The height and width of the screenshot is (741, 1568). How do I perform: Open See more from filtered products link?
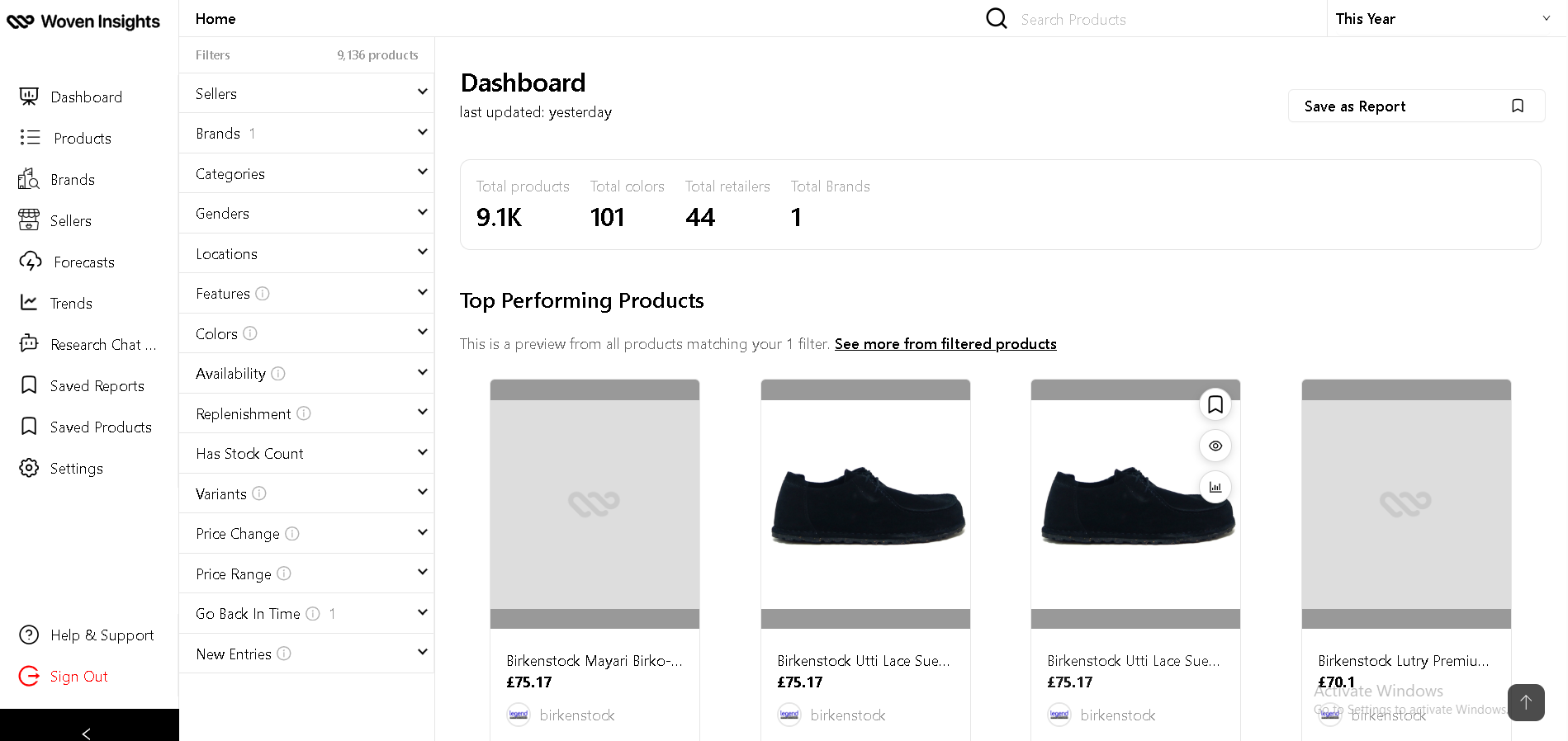tap(945, 344)
